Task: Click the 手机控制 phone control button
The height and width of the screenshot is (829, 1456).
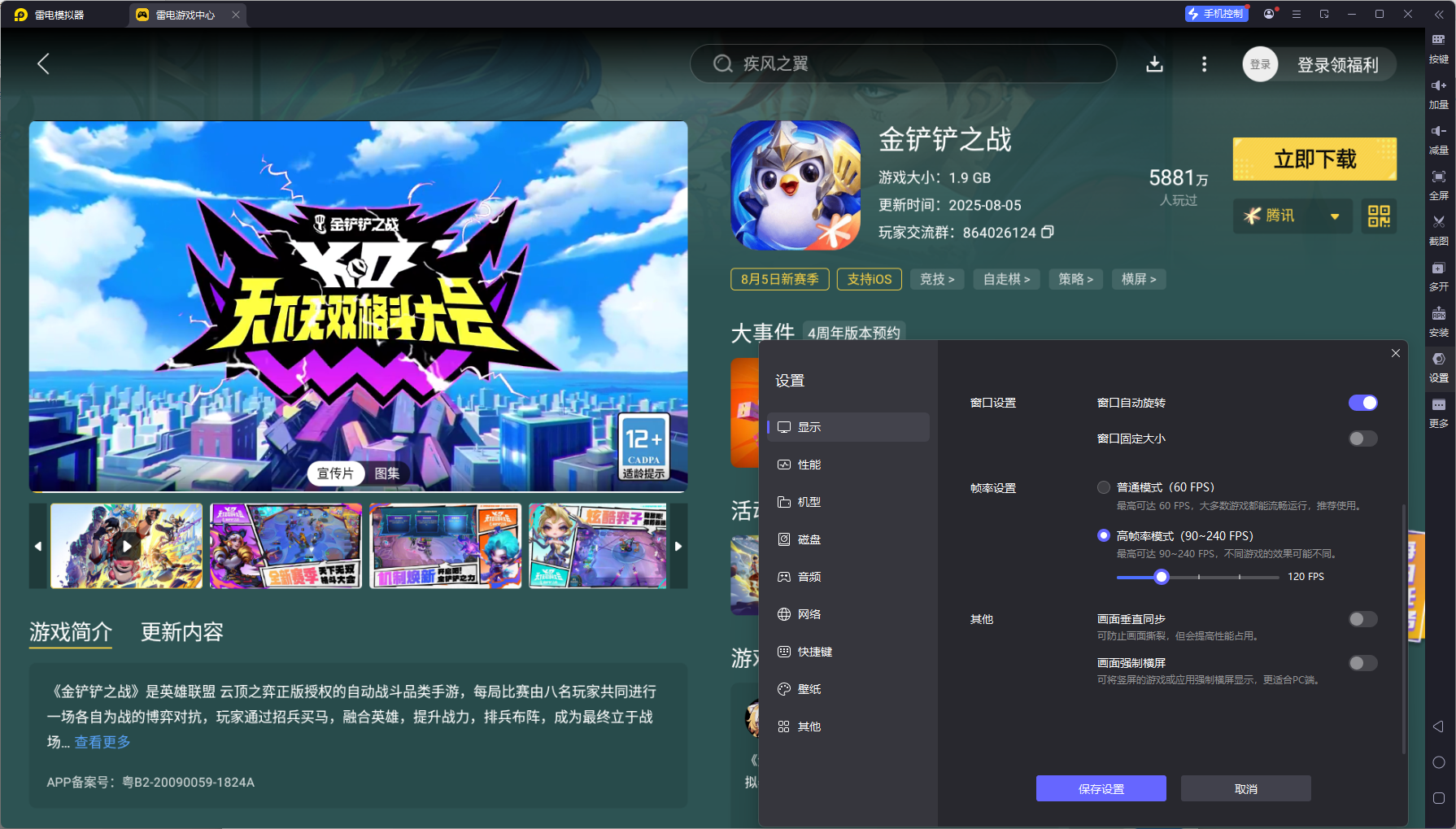Action: [x=1216, y=14]
